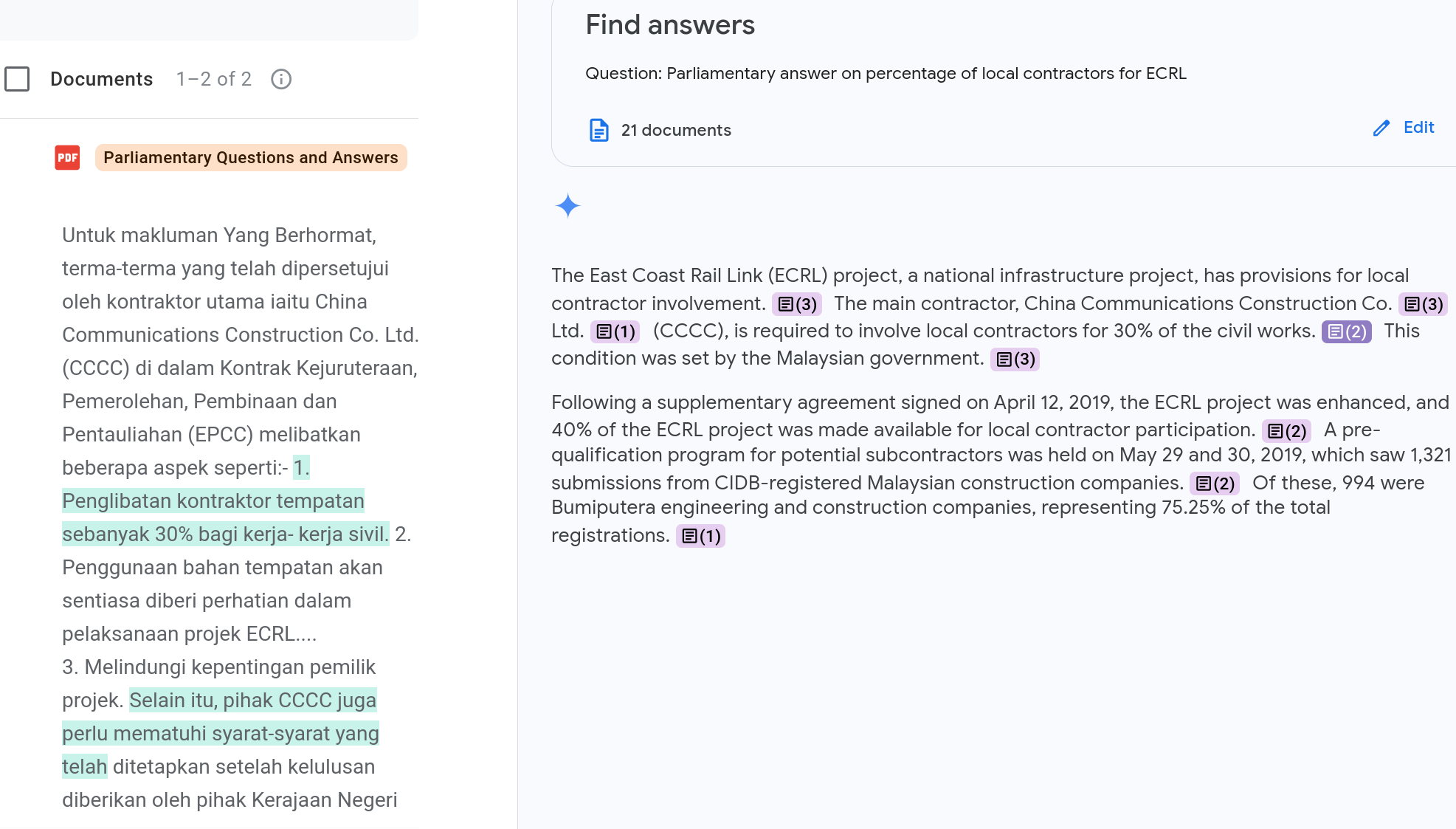Open citation after 'Ltd.' in answer
This screenshot has width=1456, height=829.
tap(615, 331)
